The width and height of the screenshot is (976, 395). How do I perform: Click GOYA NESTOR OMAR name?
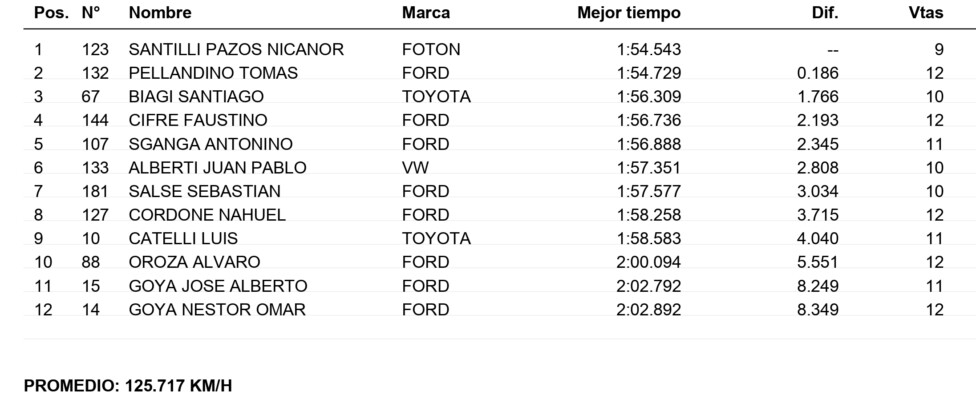tap(217, 309)
